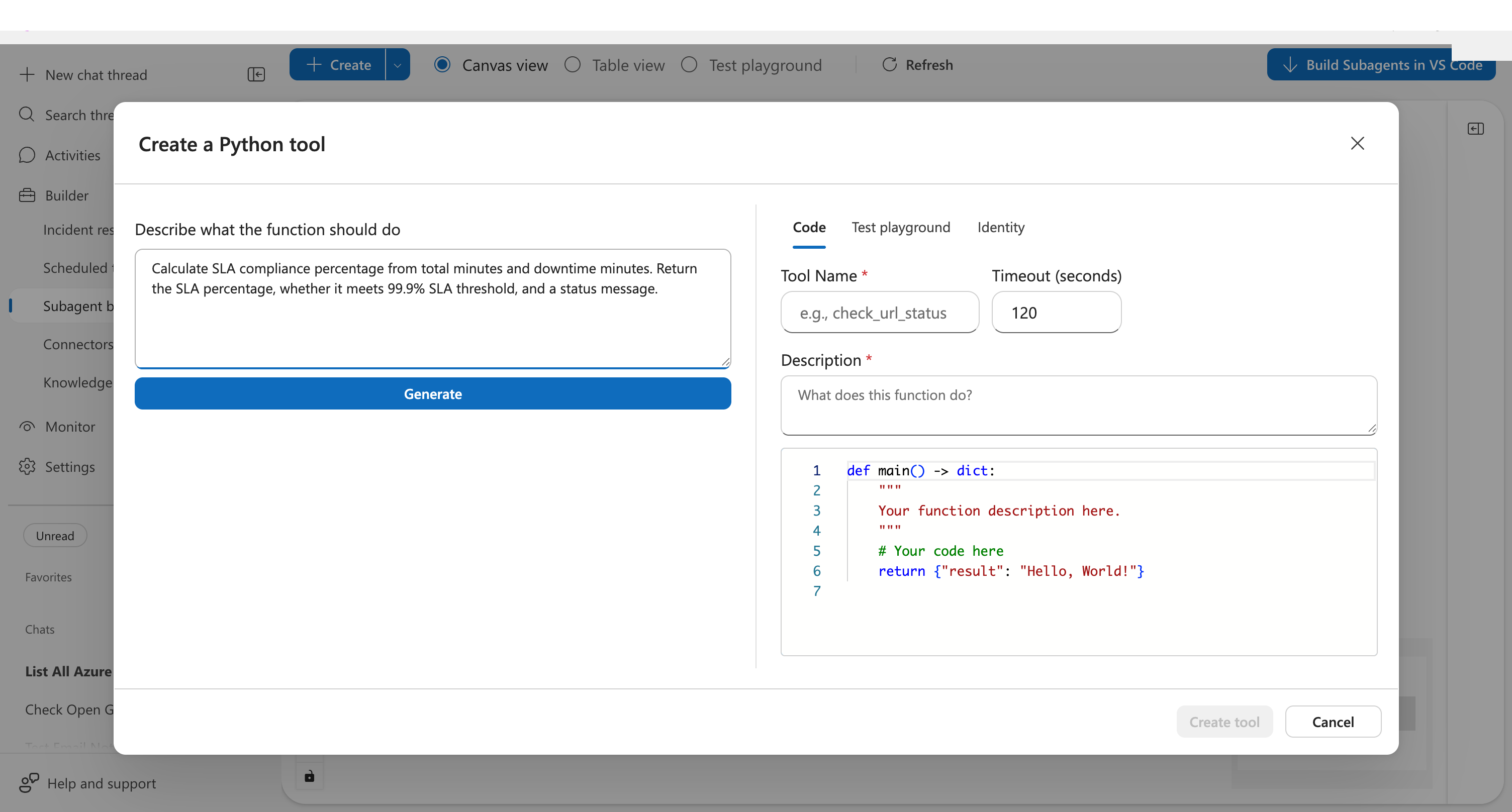Open Settings gear icon

[x=27, y=466]
